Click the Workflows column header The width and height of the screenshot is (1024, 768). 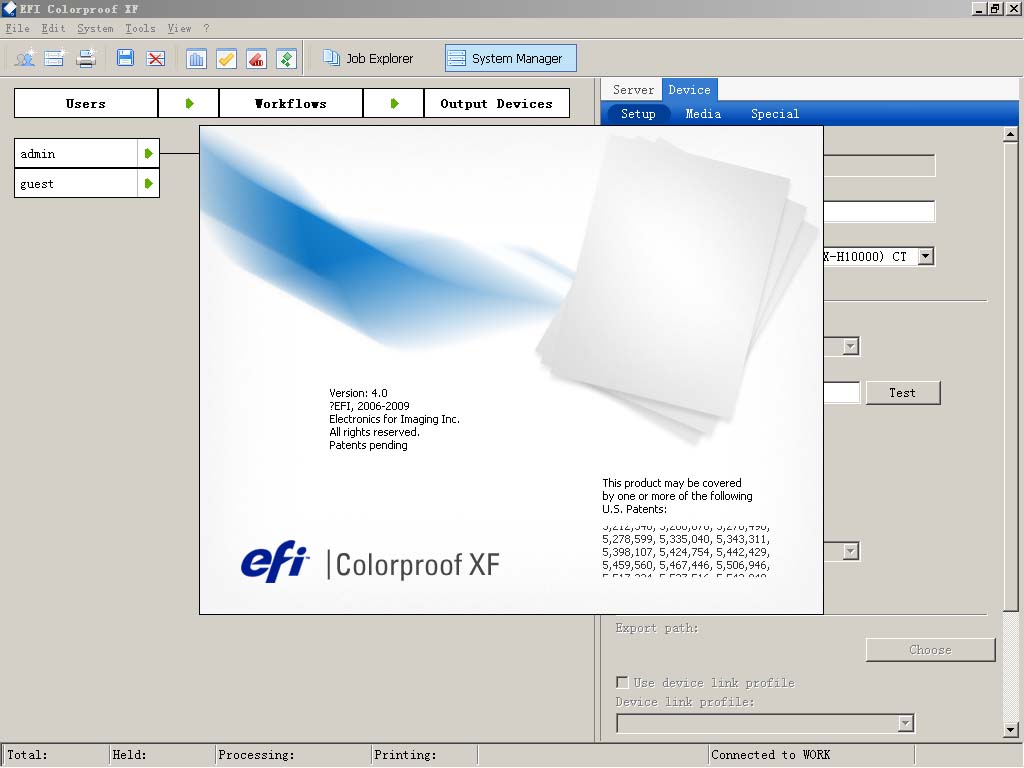click(291, 103)
